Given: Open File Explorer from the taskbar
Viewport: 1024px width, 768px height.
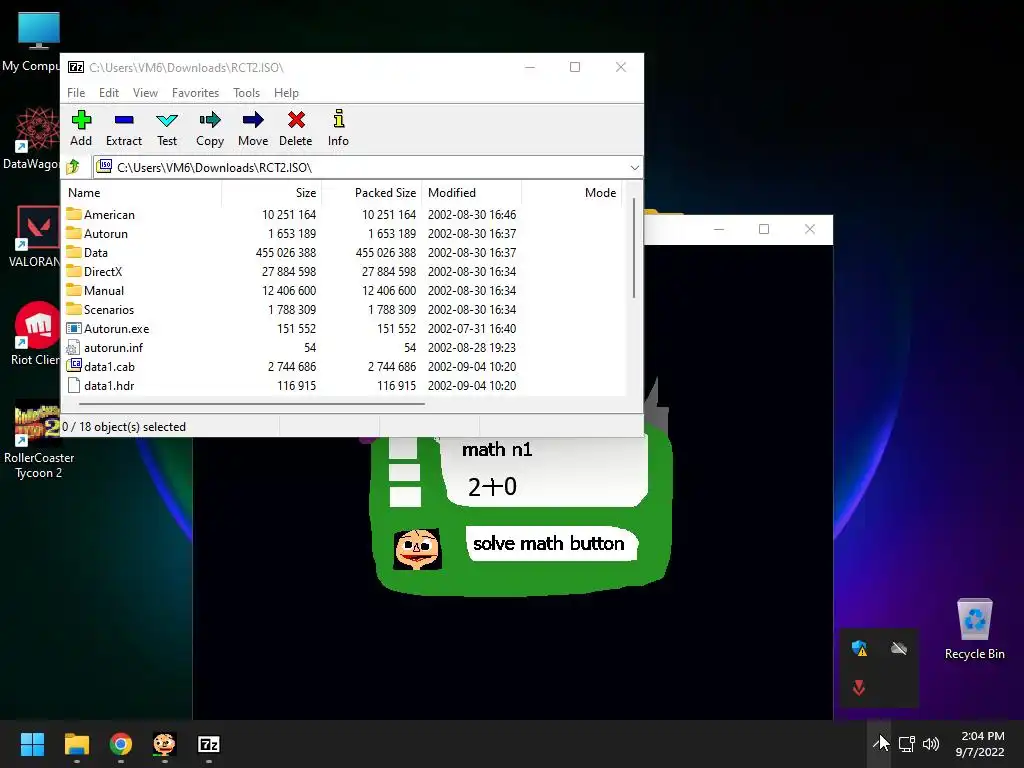Looking at the screenshot, I should [76, 744].
